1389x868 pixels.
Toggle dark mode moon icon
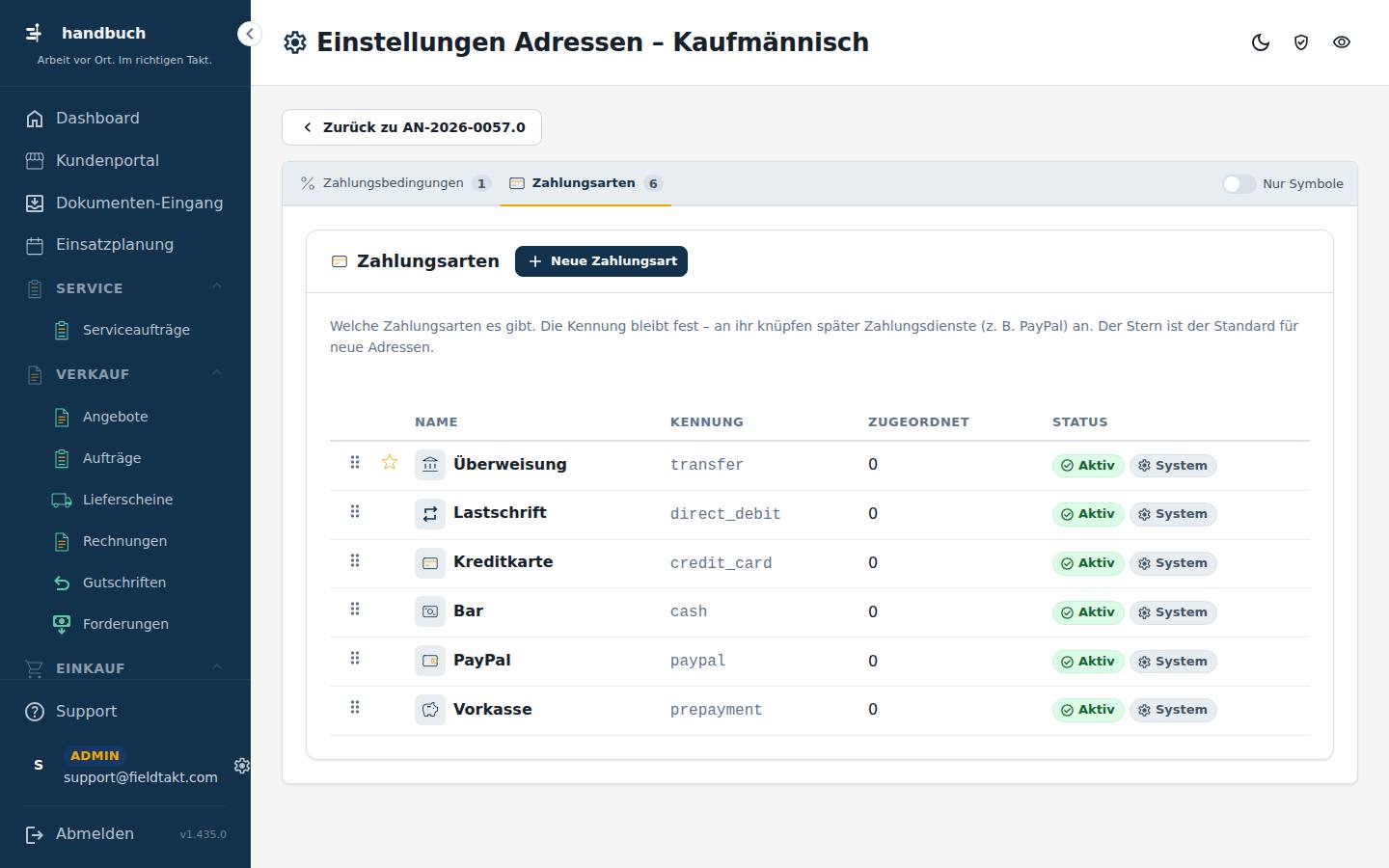(1261, 42)
